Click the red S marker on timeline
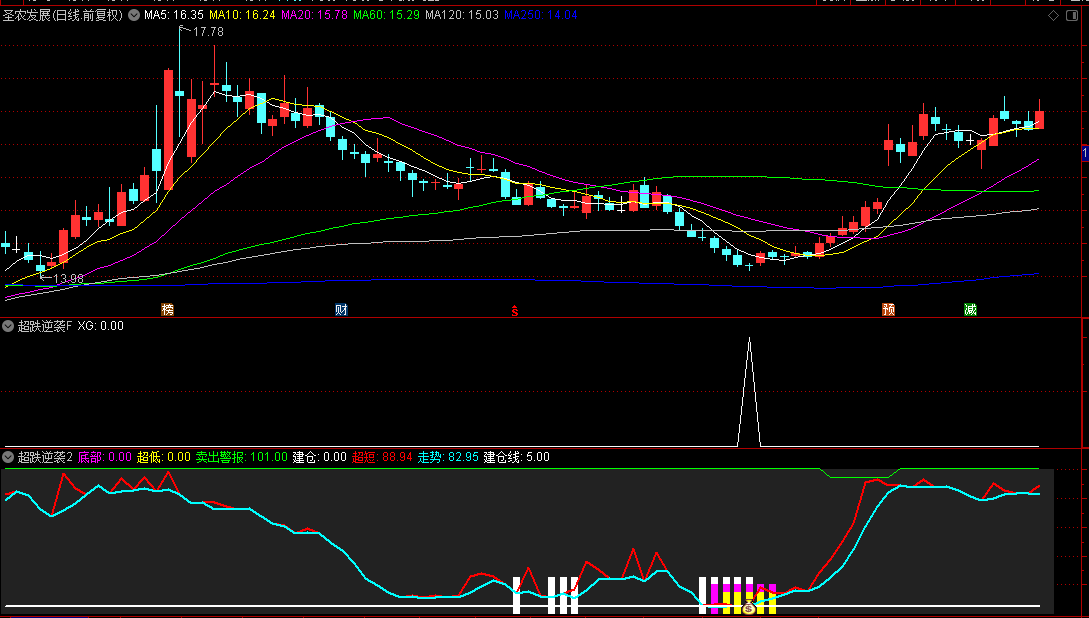Screen dimensions: 1089x618 click(x=515, y=311)
